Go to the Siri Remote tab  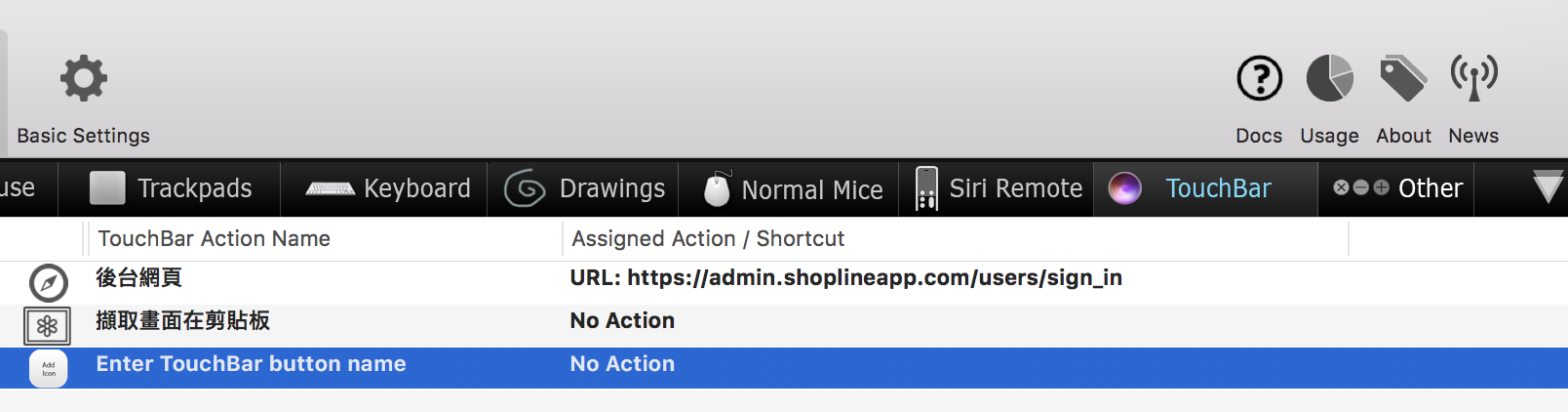[x=1000, y=188]
